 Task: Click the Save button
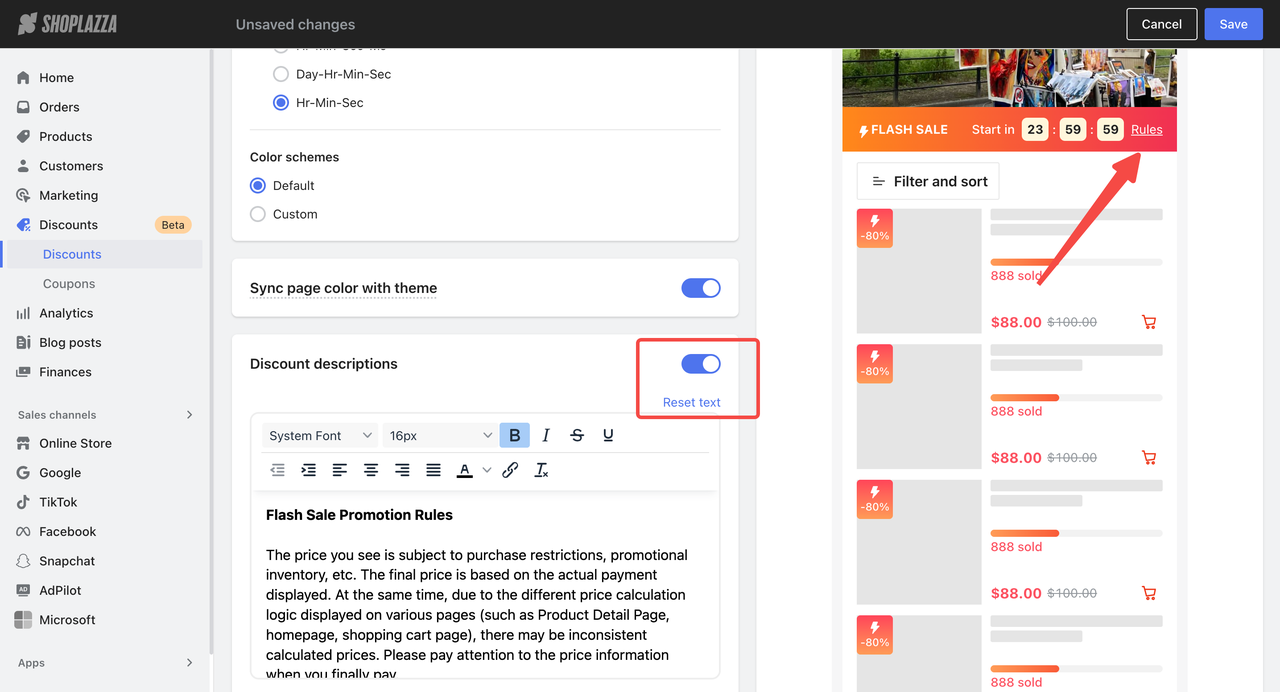(1233, 24)
